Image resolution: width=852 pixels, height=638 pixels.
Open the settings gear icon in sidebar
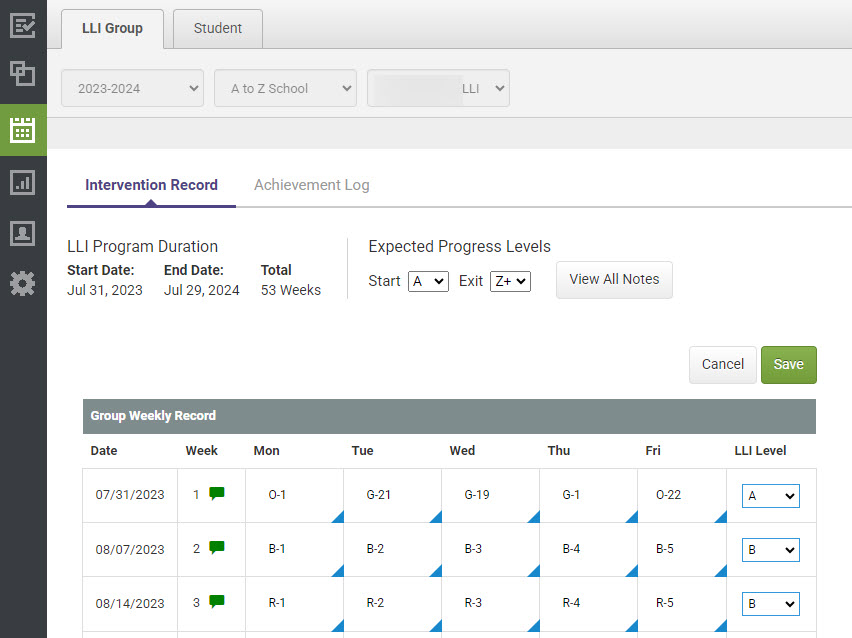pos(23,284)
